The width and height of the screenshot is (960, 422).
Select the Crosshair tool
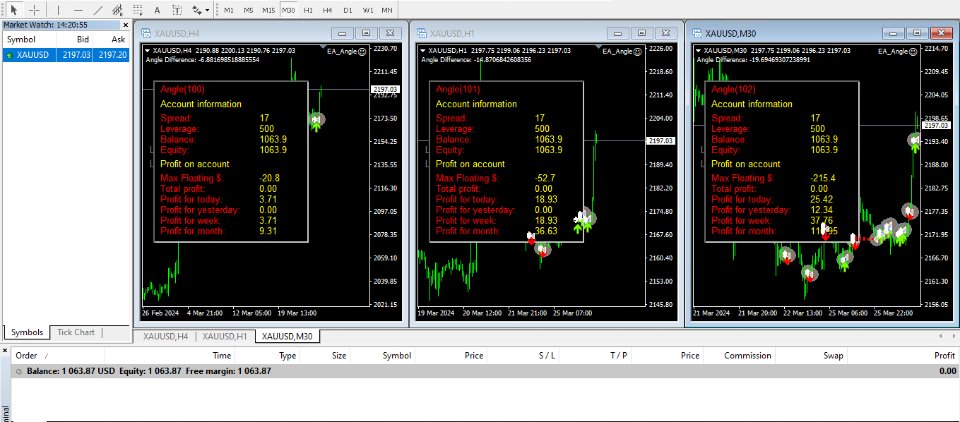coord(36,10)
